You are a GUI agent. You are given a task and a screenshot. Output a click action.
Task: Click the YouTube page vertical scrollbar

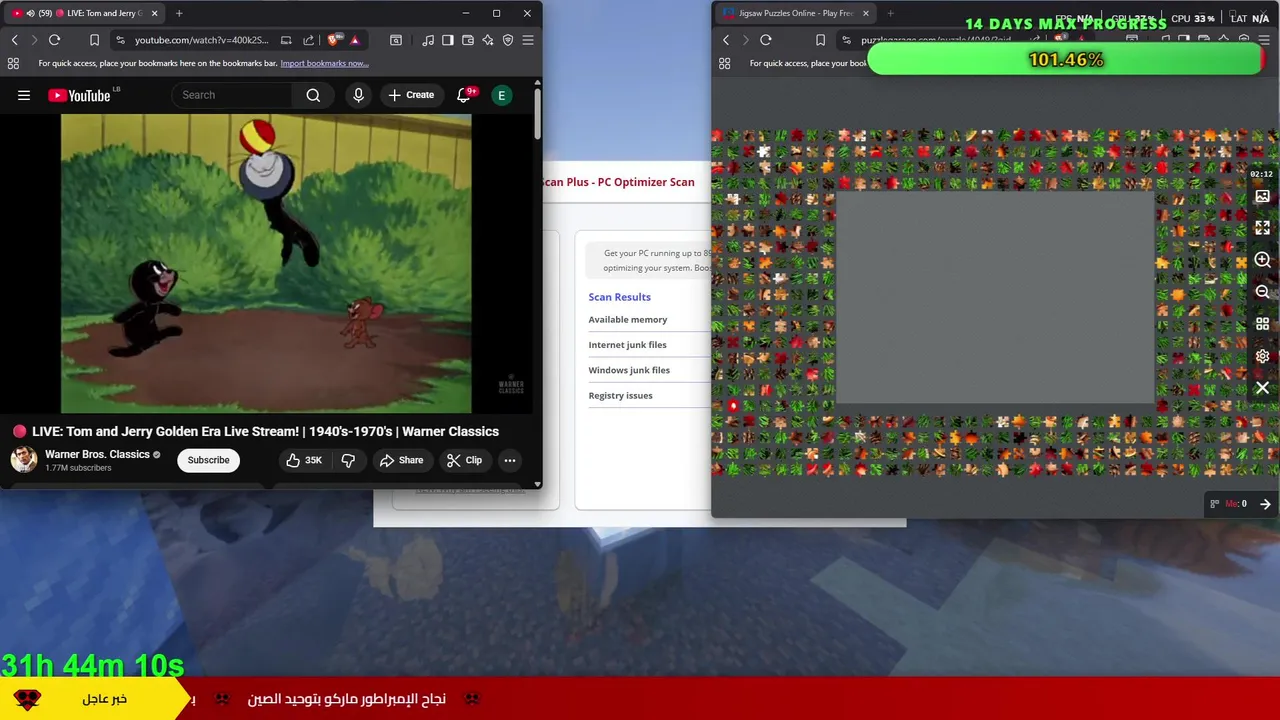(538, 115)
